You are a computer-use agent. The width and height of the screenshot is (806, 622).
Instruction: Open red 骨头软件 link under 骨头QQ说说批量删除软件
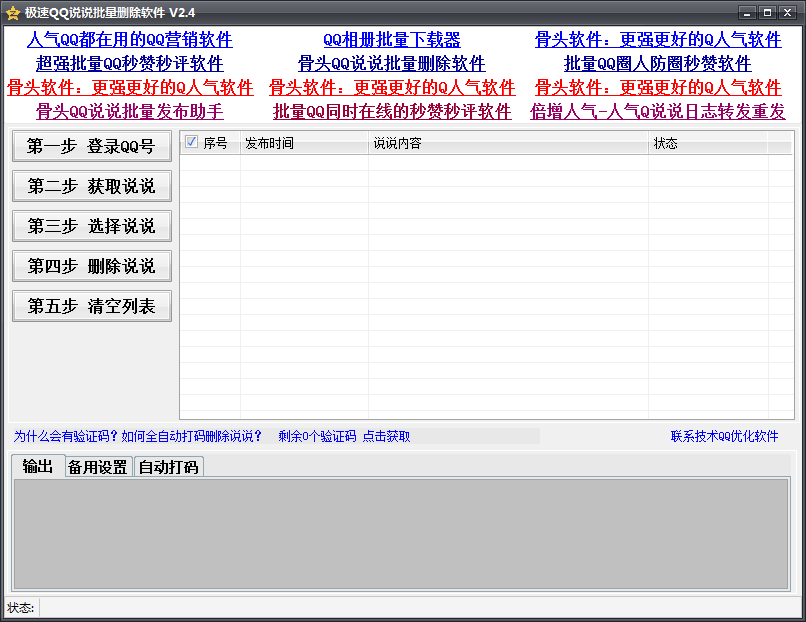click(392, 87)
